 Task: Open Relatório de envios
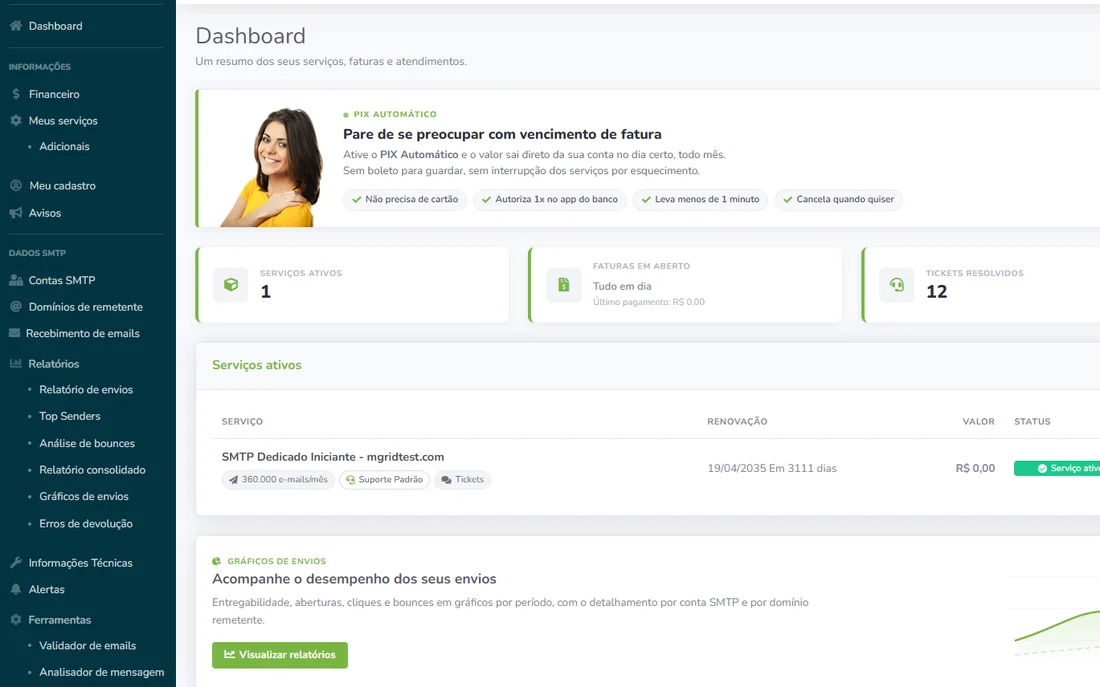88,389
